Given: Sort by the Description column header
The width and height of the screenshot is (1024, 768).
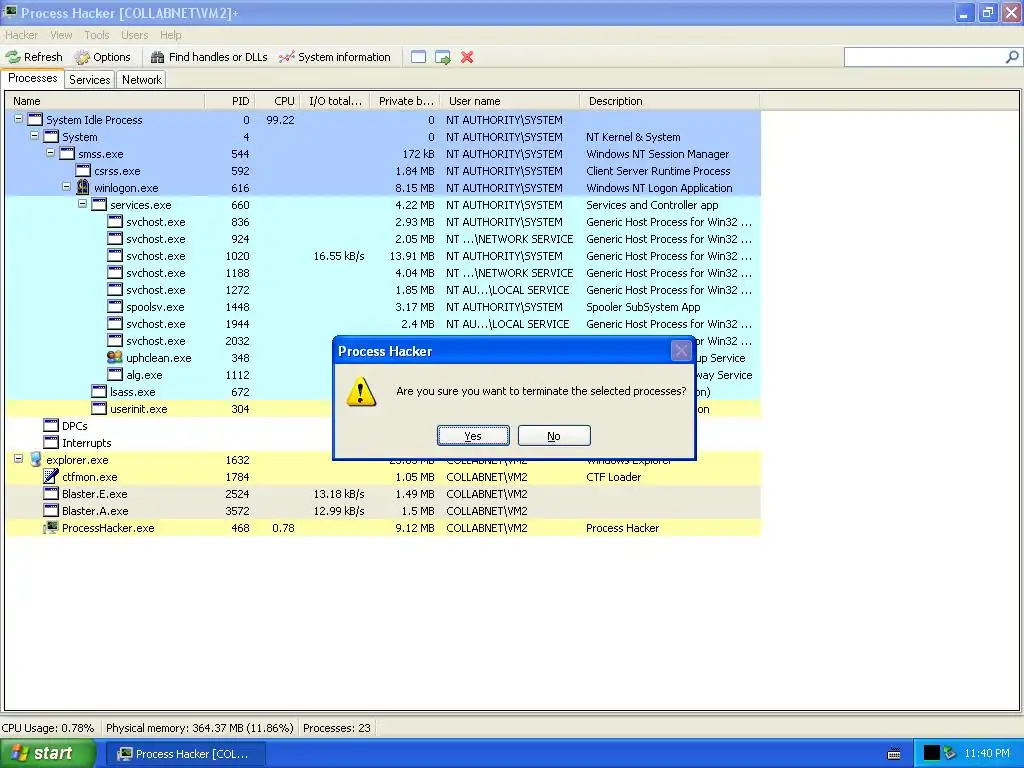Looking at the screenshot, I should tap(669, 101).
